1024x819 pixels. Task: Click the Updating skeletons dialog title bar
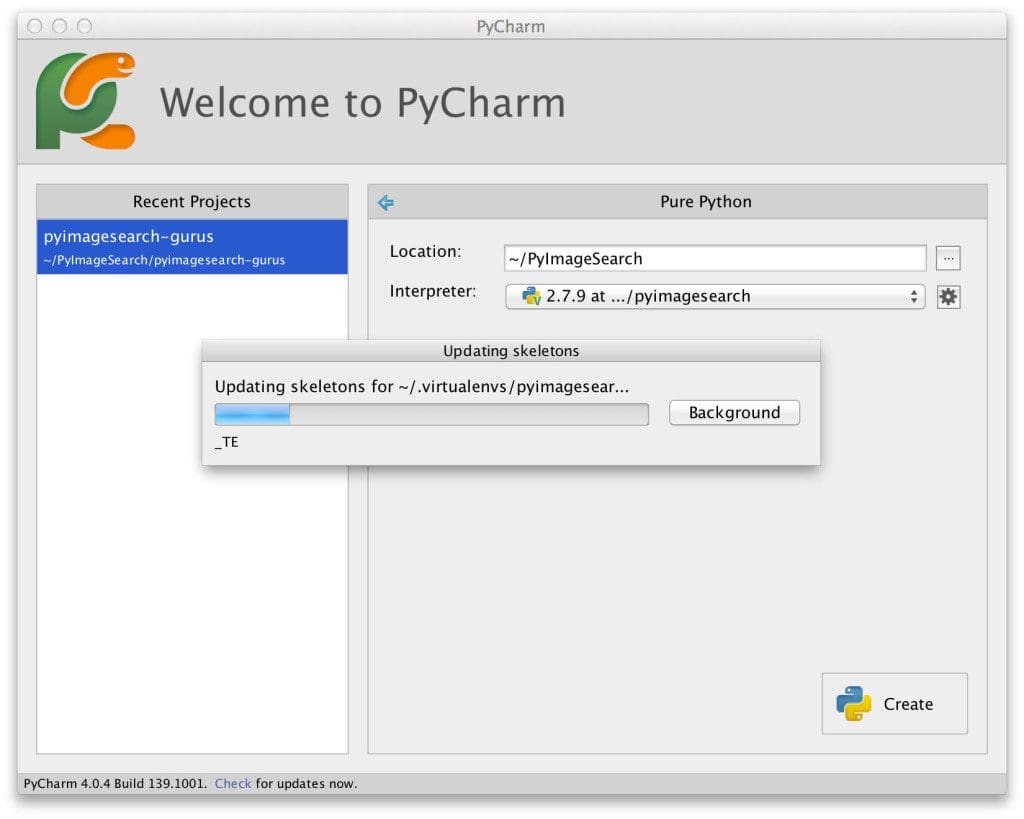511,350
